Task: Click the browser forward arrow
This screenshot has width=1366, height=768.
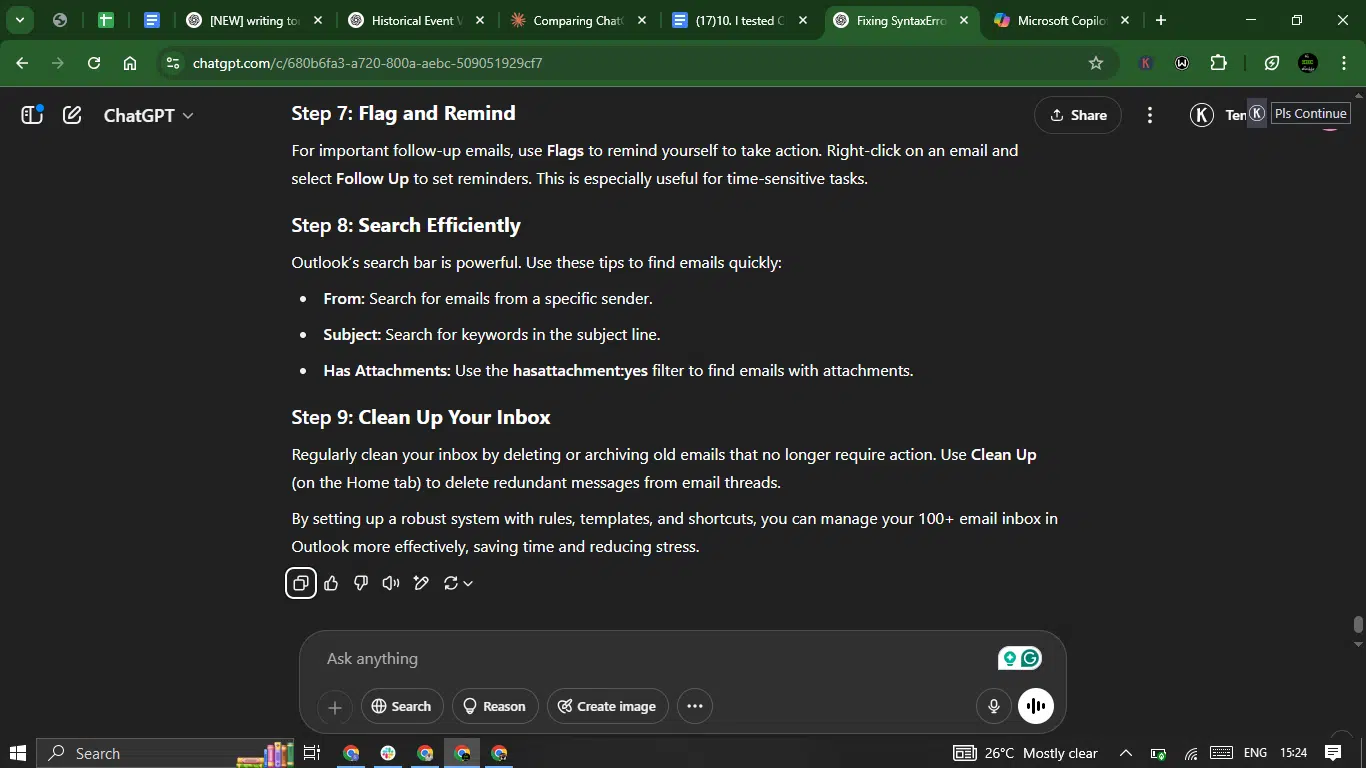Action: pos(58,63)
